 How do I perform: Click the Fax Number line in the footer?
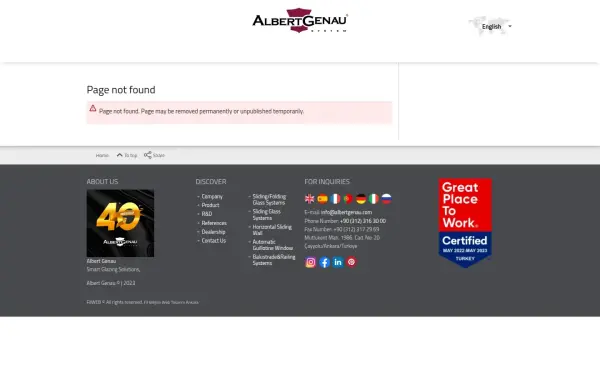pyautogui.click(x=342, y=230)
